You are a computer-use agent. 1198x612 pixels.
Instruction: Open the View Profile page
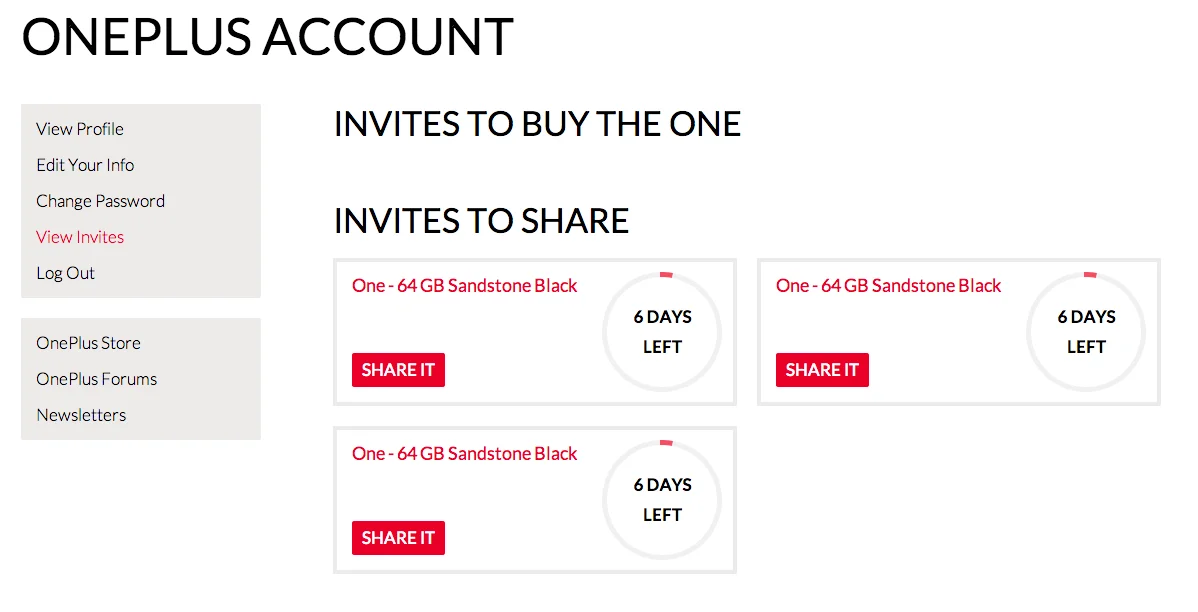(x=80, y=129)
